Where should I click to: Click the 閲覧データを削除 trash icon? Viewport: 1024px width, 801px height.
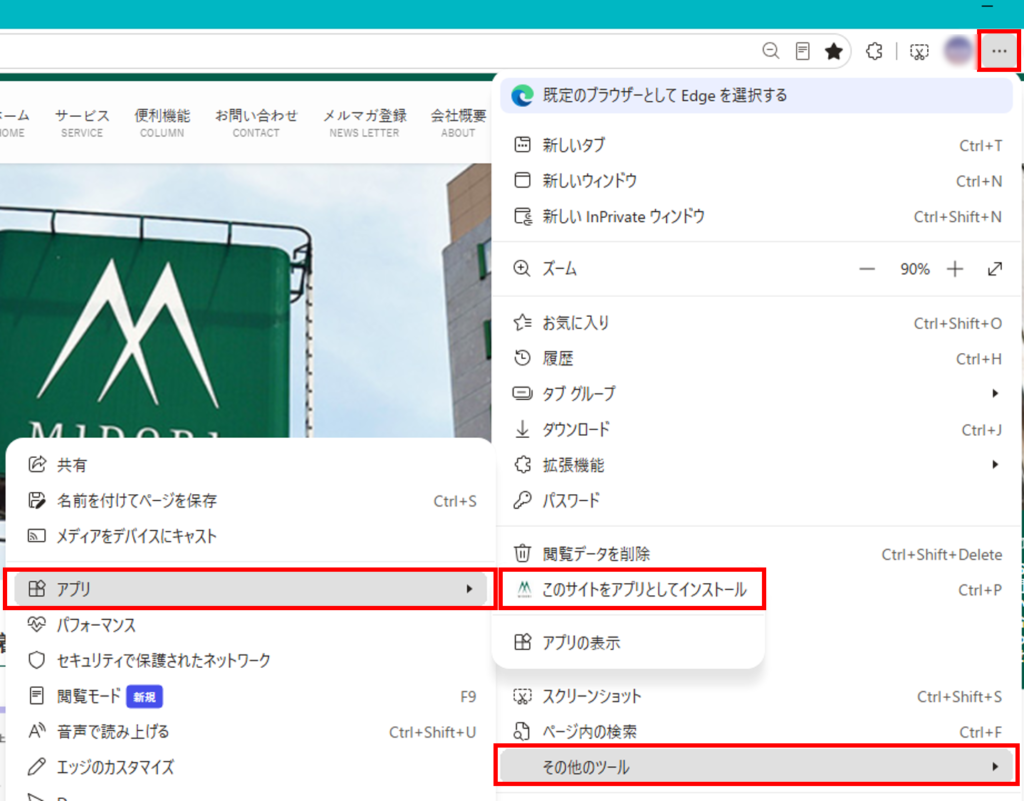pyautogui.click(x=522, y=554)
